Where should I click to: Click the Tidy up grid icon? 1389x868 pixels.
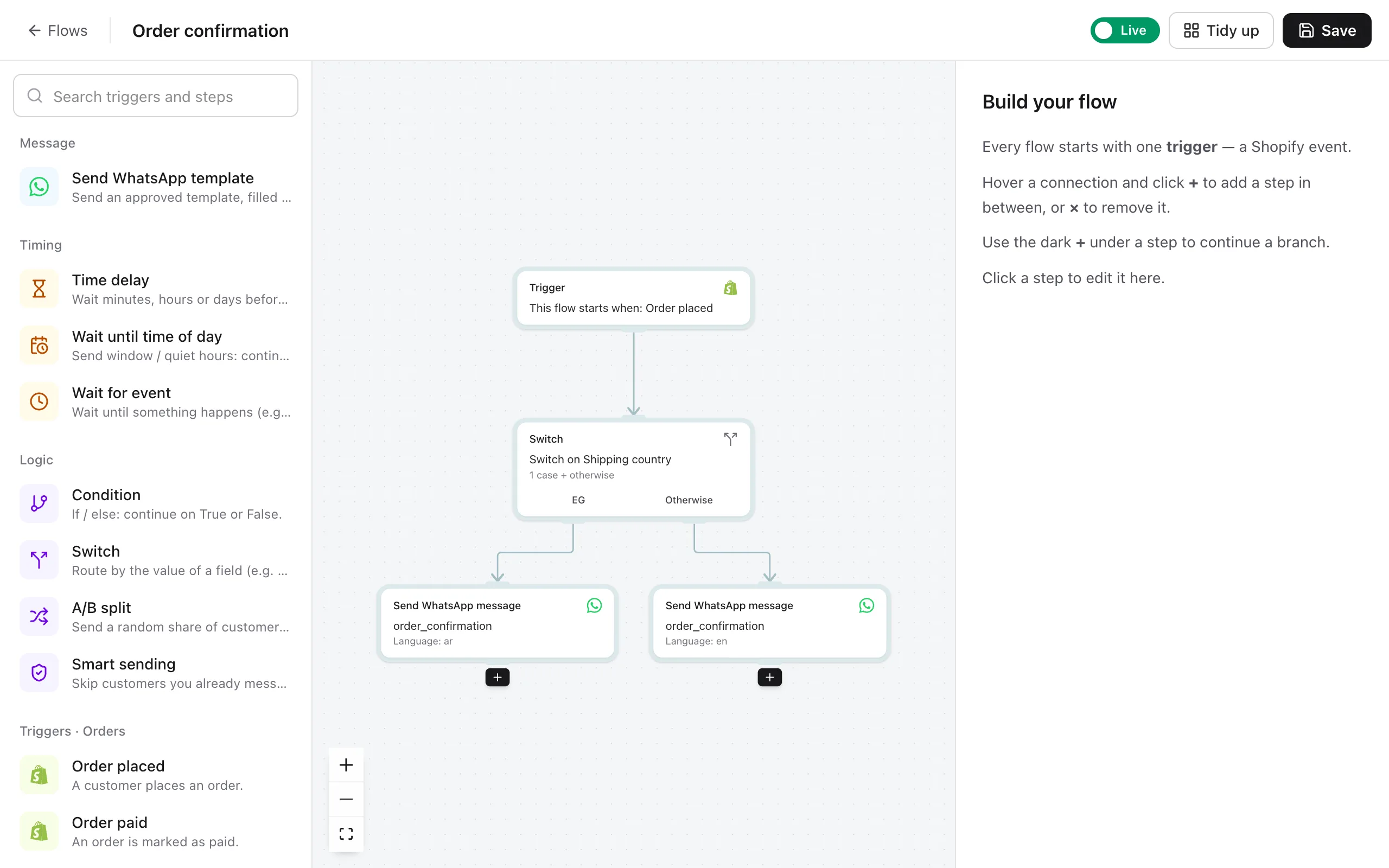pyautogui.click(x=1191, y=30)
